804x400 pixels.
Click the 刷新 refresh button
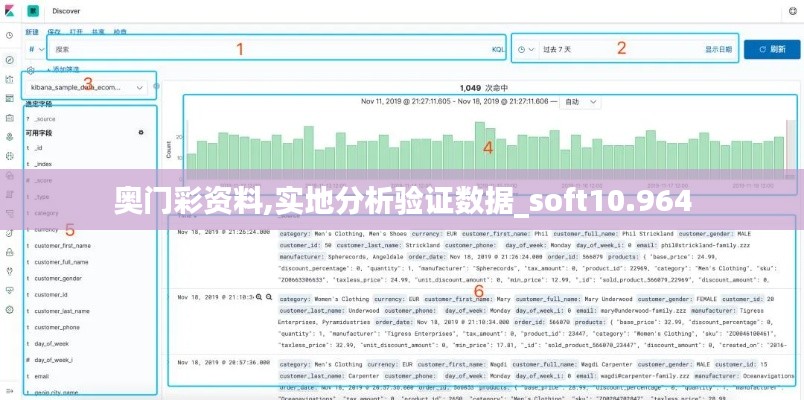pyautogui.click(x=772, y=49)
